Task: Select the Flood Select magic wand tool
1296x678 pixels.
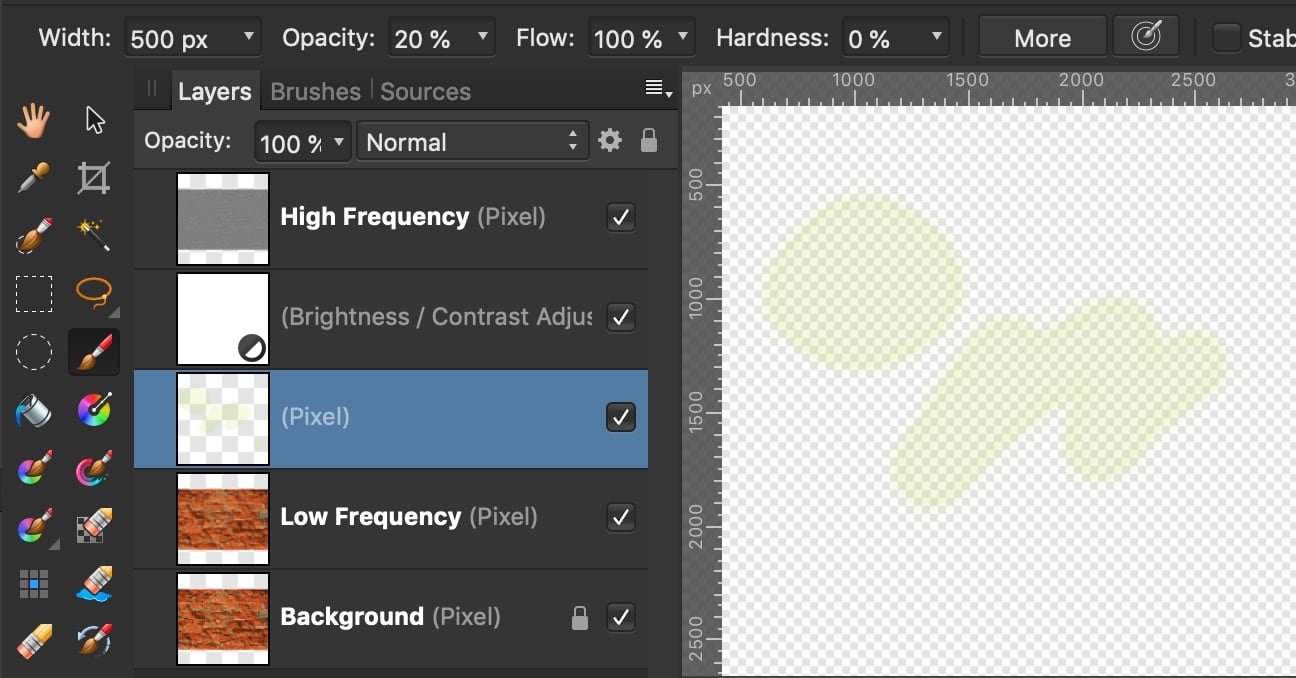Action: [x=93, y=235]
